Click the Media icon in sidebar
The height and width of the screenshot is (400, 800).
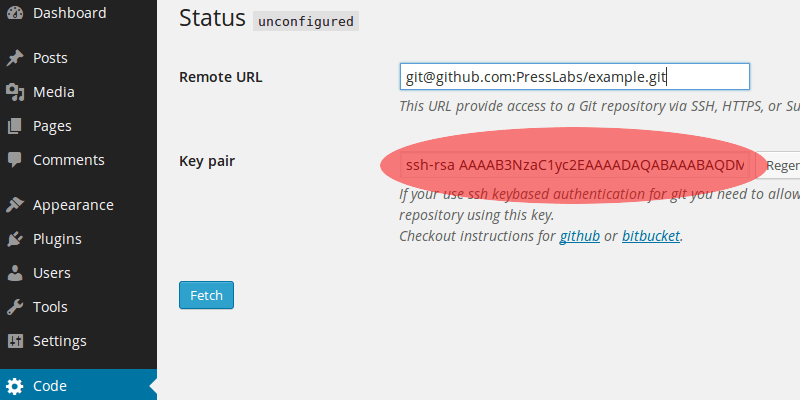click(x=15, y=92)
